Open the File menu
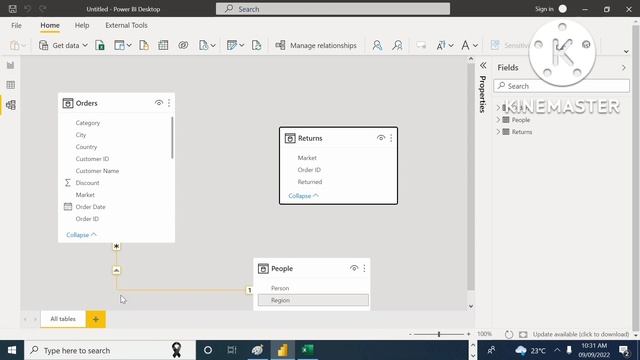Image resolution: width=640 pixels, height=360 pixels. pyautogui.click(x=16, y=25)
